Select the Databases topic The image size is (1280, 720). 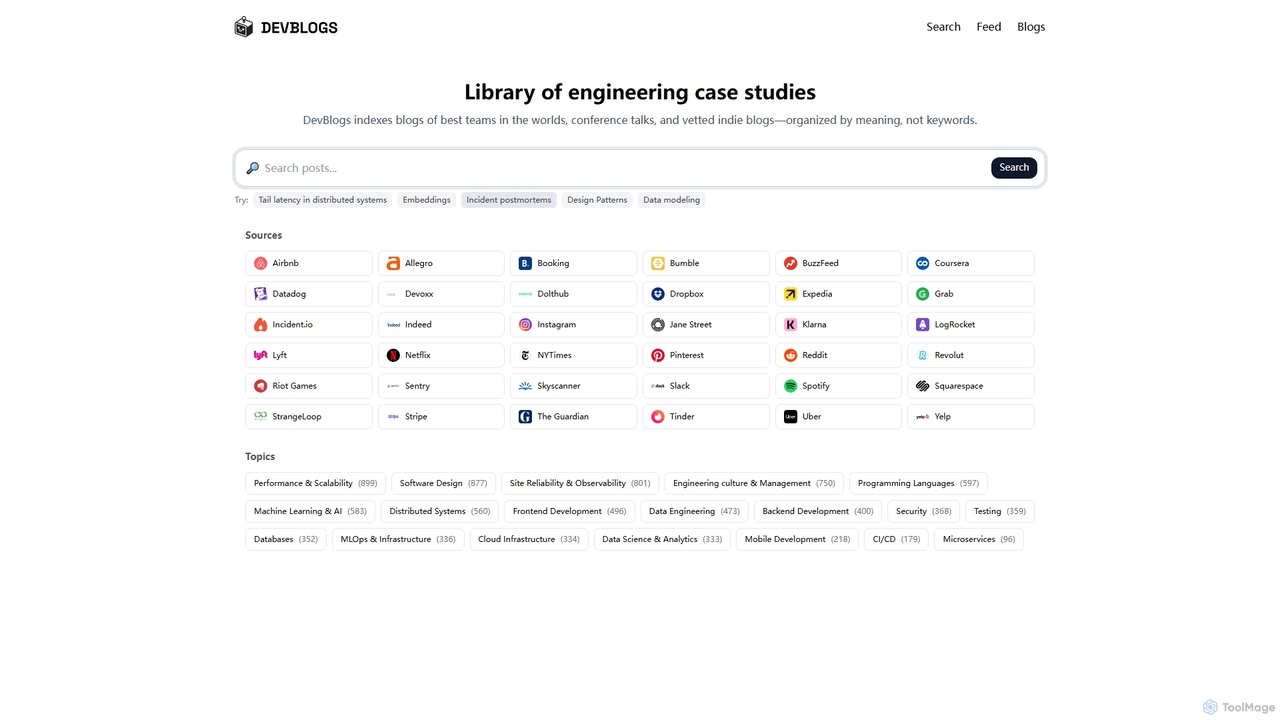click(286, 539)
